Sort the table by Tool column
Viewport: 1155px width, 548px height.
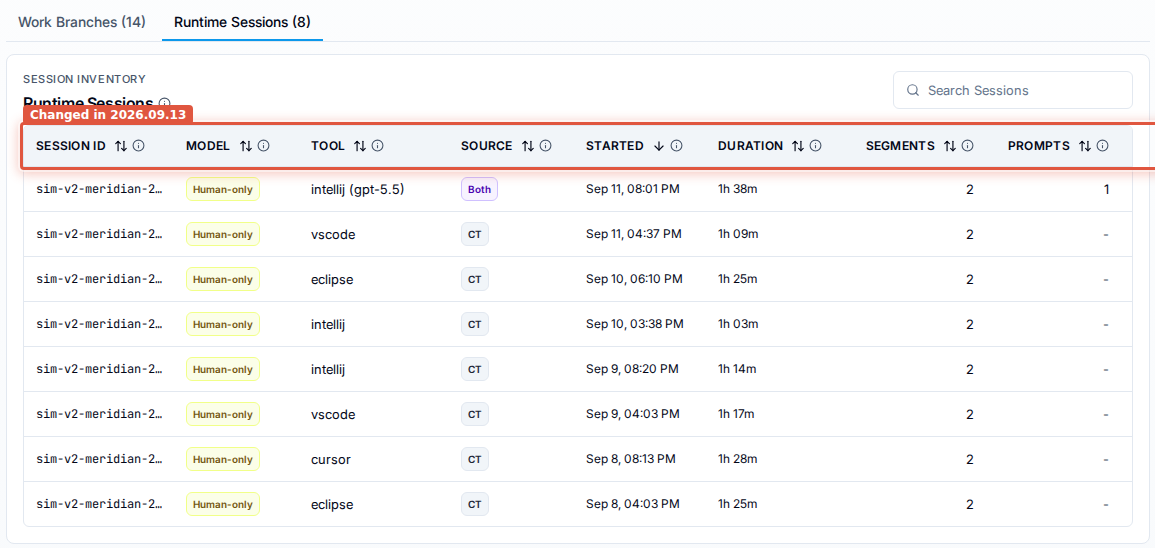[359, 146]
